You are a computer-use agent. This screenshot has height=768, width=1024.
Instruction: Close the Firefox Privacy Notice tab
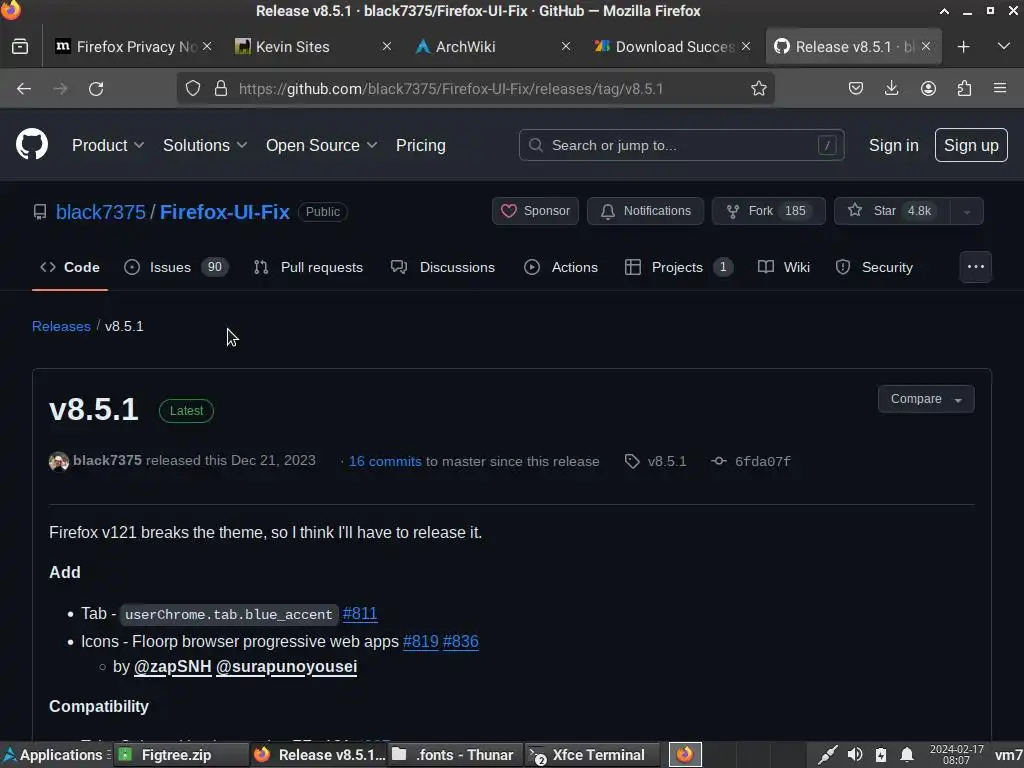coord(206,46)
